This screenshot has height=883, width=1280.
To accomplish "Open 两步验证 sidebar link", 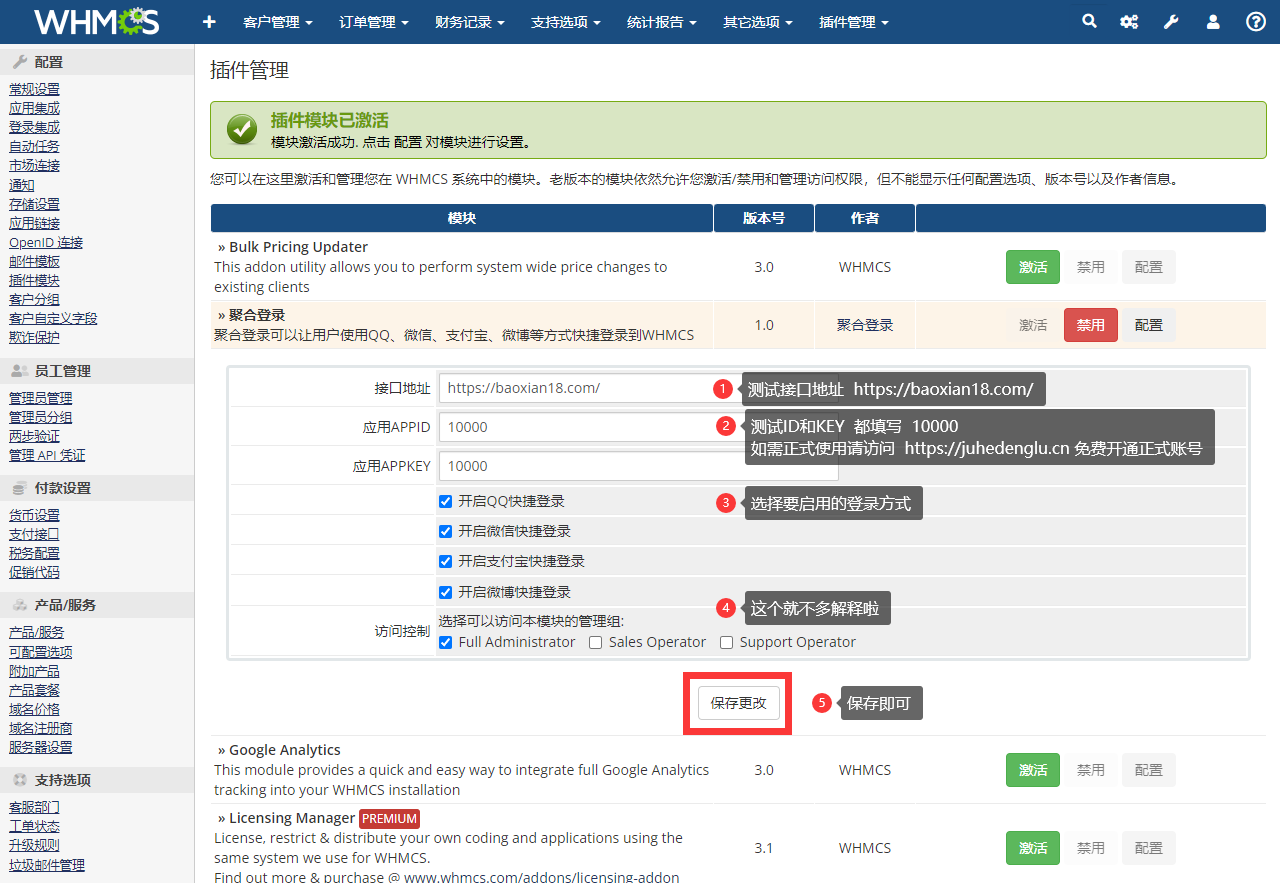I will coord(34,436).
